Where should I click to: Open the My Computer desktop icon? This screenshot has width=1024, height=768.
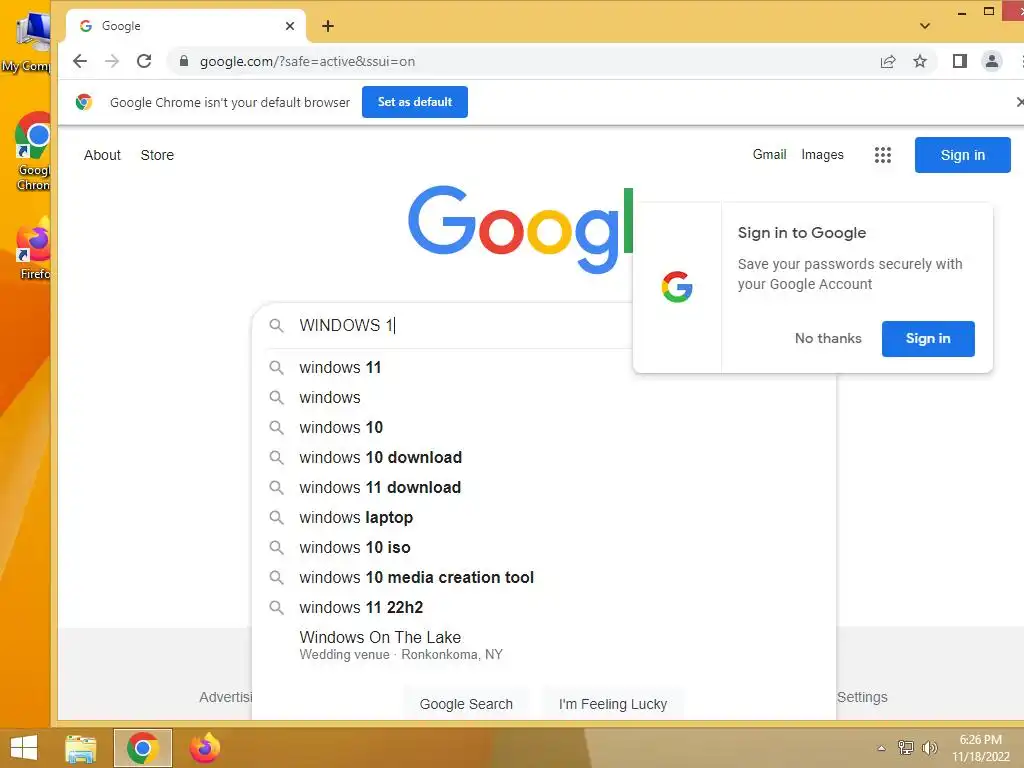coord(27,42)
